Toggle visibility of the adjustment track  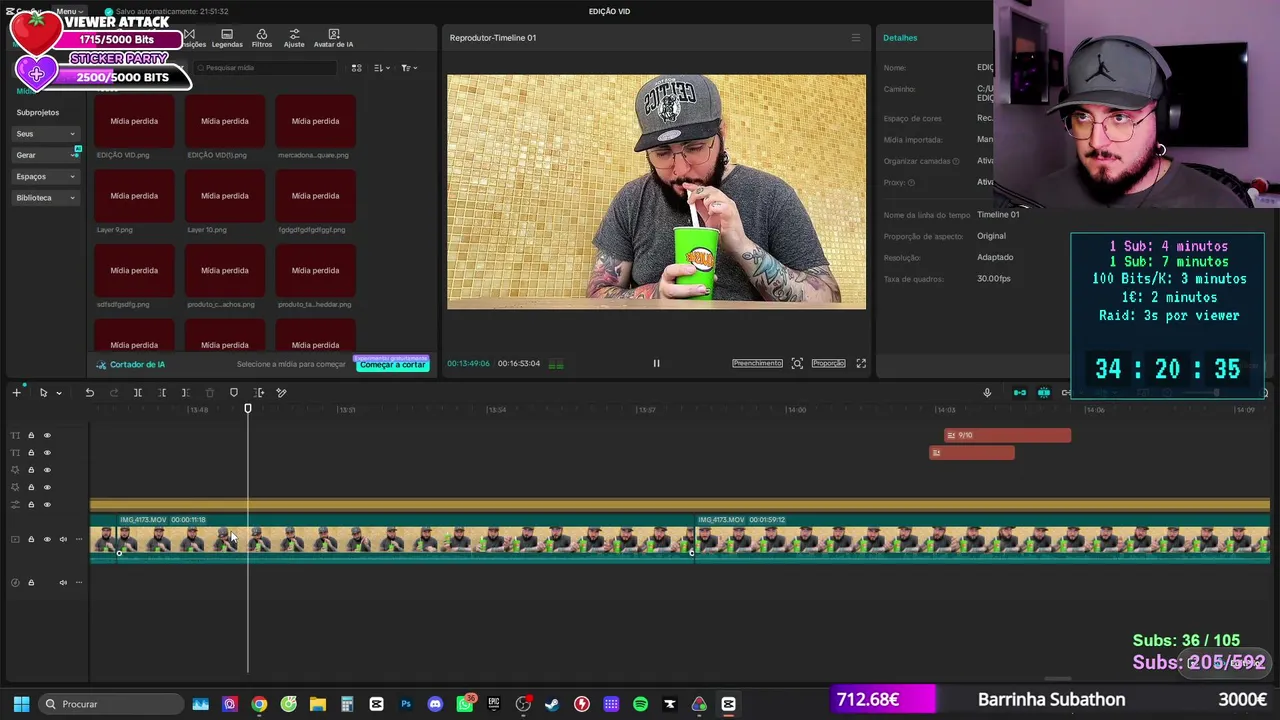(x=47, y=505)
